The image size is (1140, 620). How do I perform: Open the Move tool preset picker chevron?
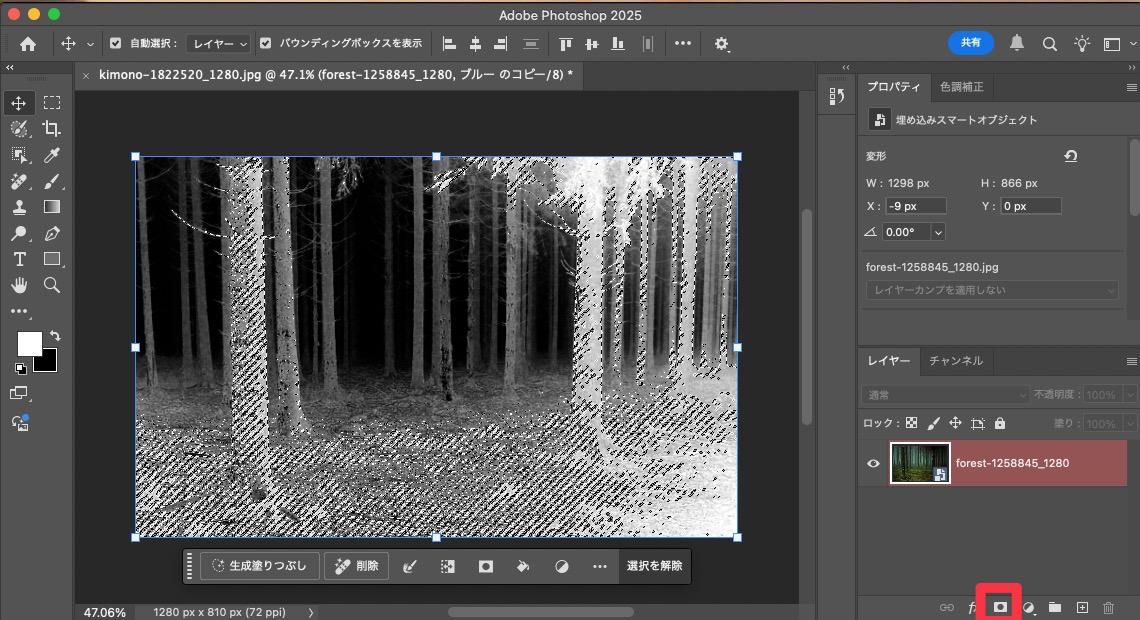[90, 44]
